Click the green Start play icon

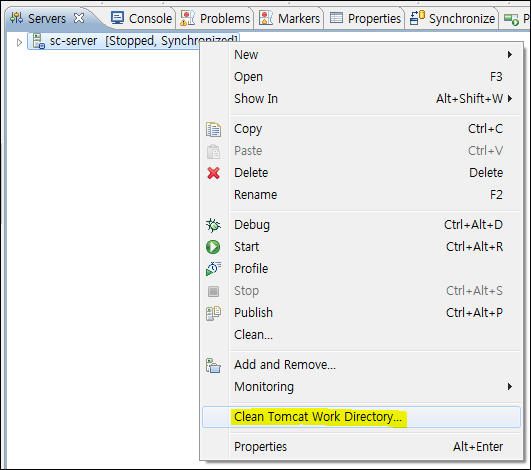point(213,247)
